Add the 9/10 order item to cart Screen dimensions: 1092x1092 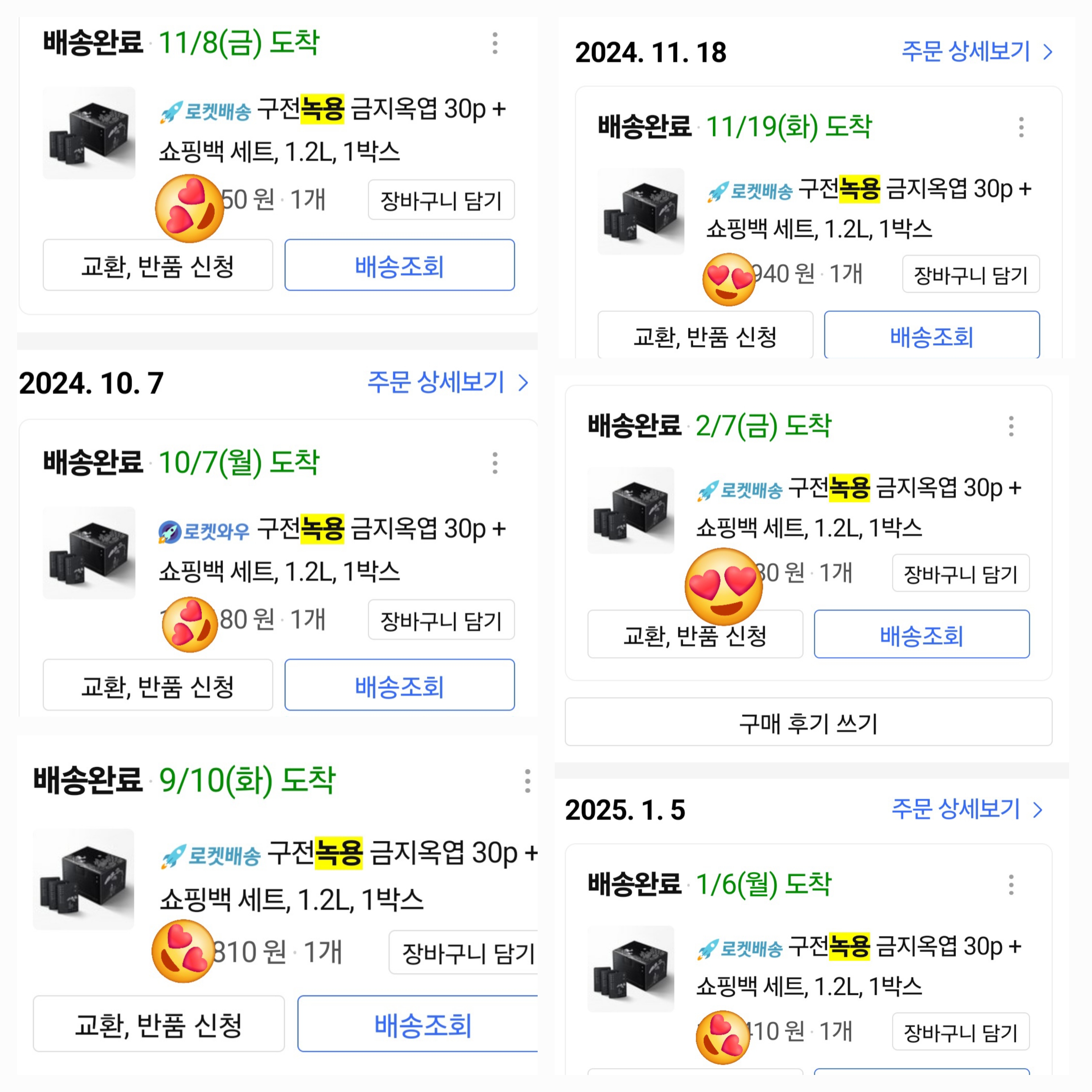(x=467, y=953)
